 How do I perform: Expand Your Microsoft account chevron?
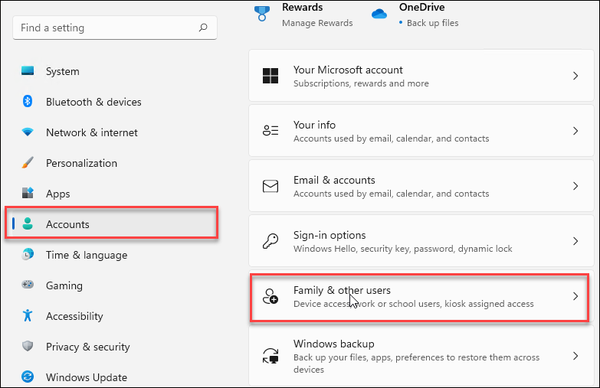(x=575, y=76)
